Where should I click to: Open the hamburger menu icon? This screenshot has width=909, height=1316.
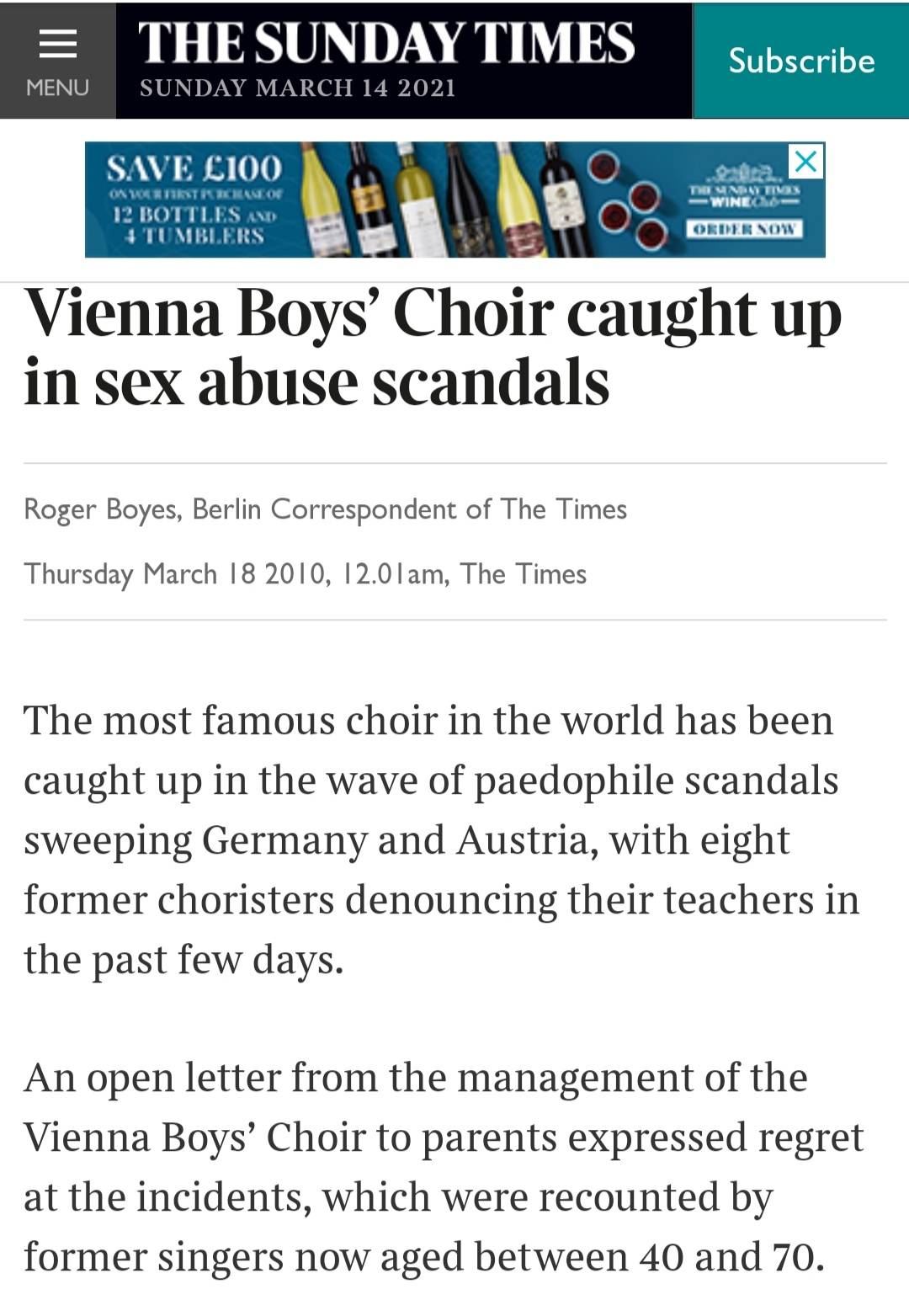(x=57, y=43)
